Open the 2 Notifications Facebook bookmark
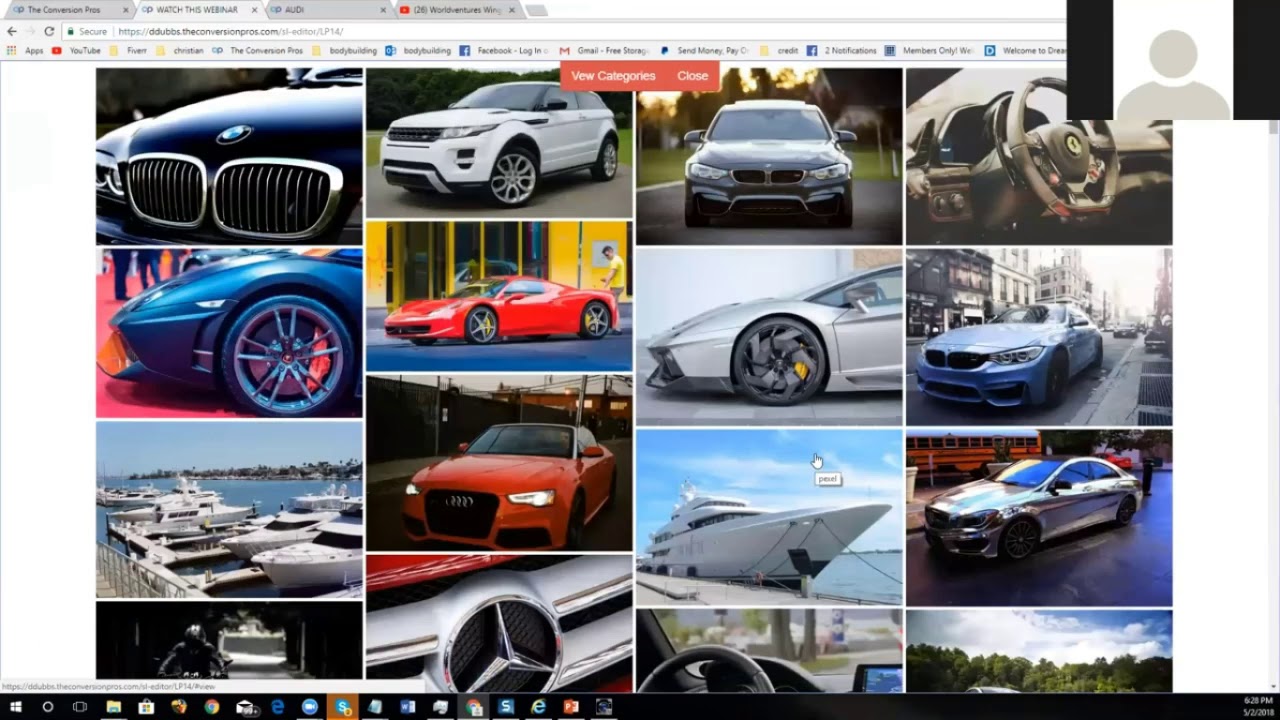1280x720 pixels. pyautogui.click(x=843, y=50)
